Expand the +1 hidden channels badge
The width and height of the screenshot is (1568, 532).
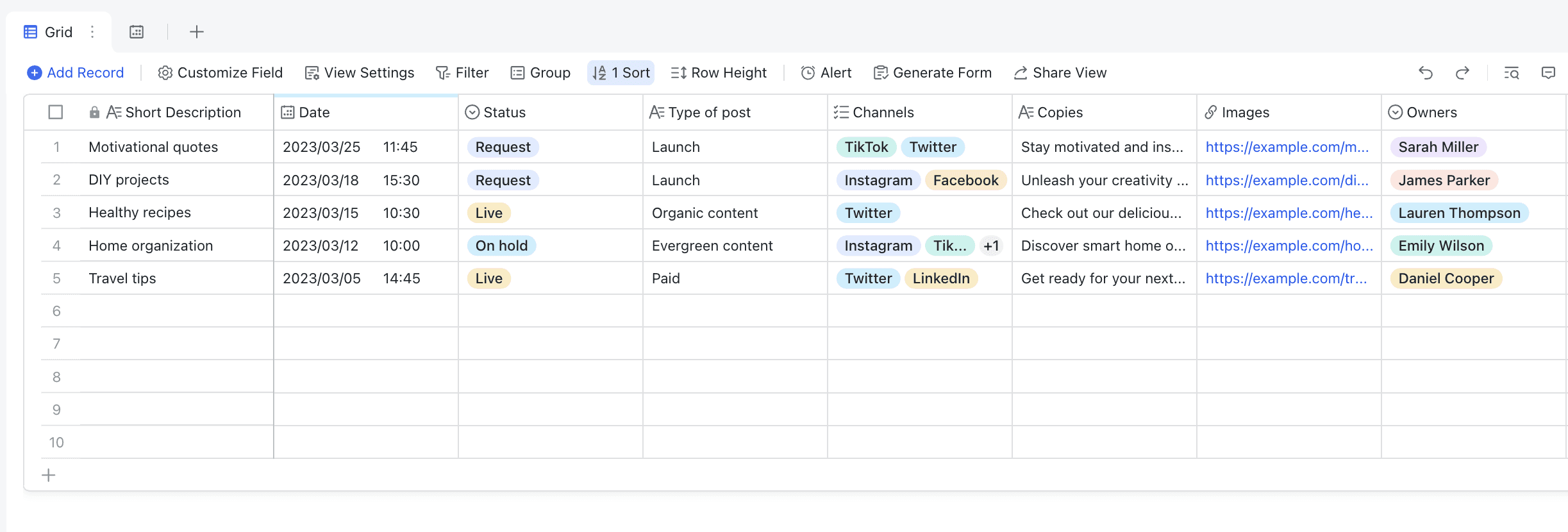[x=991, y=246]
